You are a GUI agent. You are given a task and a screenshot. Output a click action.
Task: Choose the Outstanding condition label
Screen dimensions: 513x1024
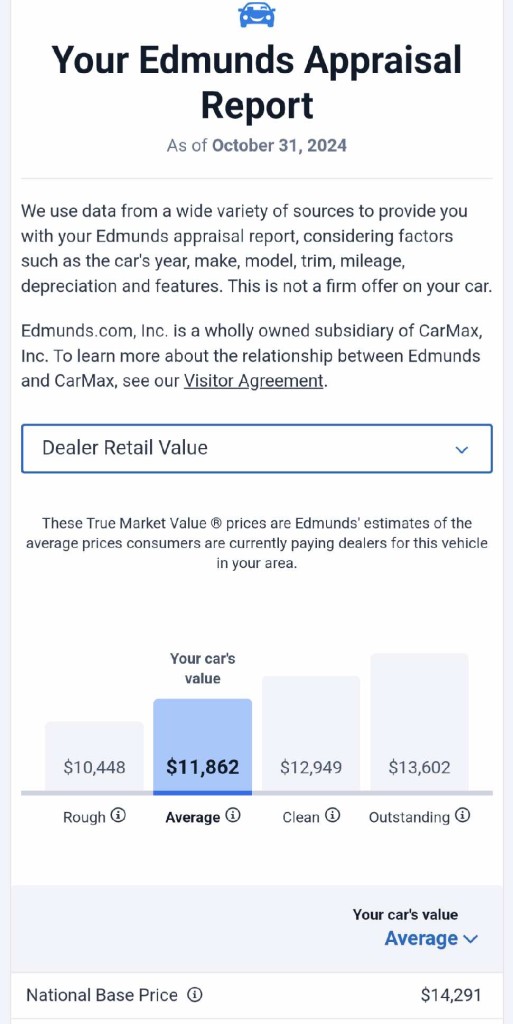coord(409,817)
